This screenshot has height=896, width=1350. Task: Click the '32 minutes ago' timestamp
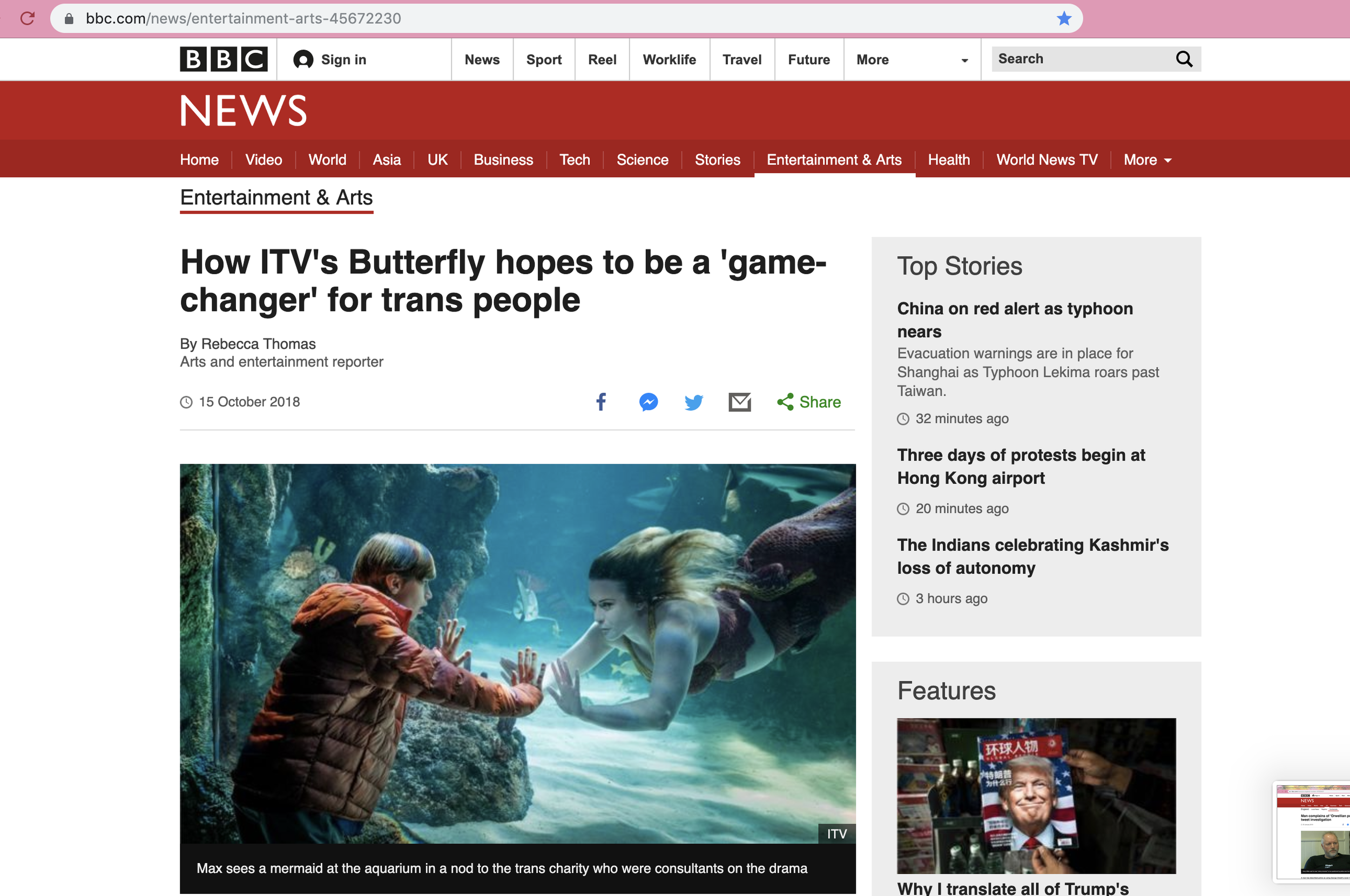(962, 418)
